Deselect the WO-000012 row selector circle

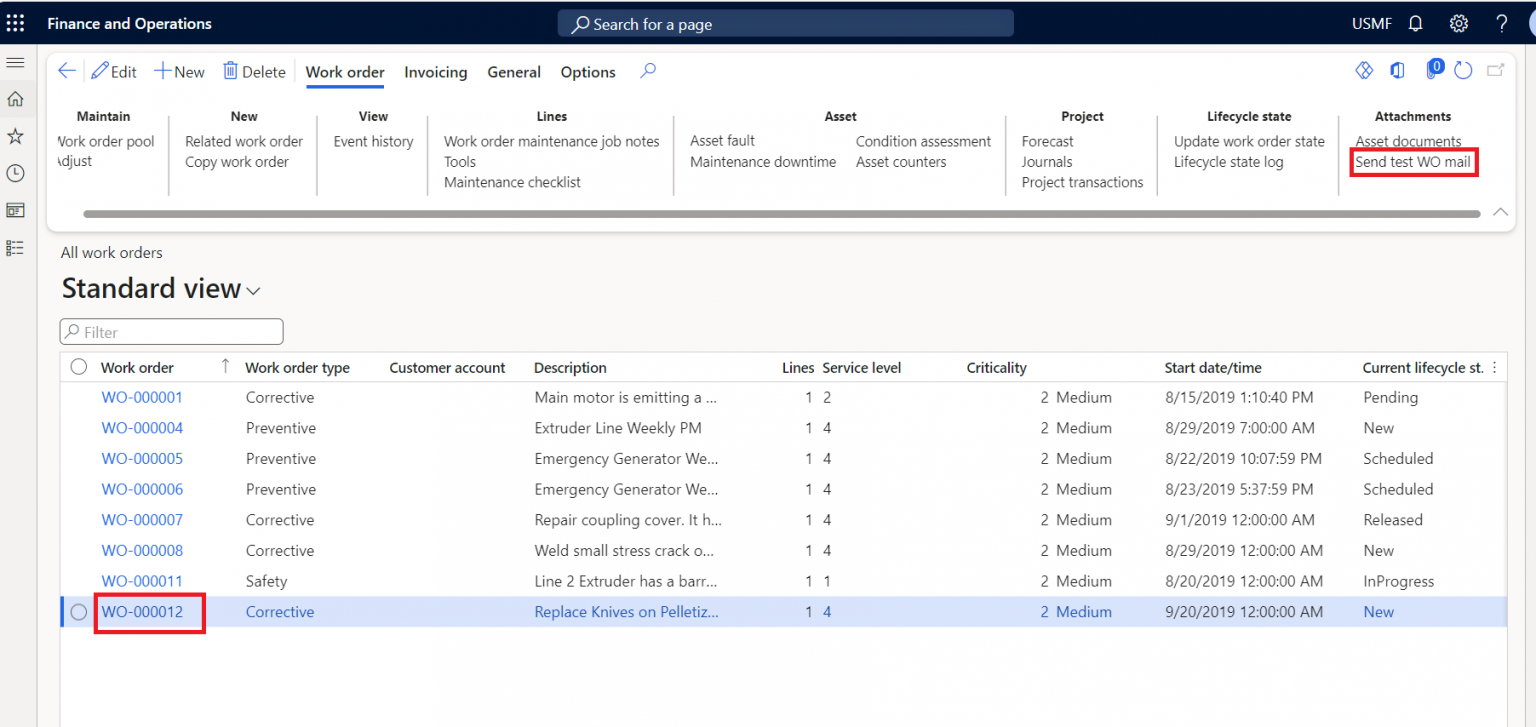coord(78,611)
